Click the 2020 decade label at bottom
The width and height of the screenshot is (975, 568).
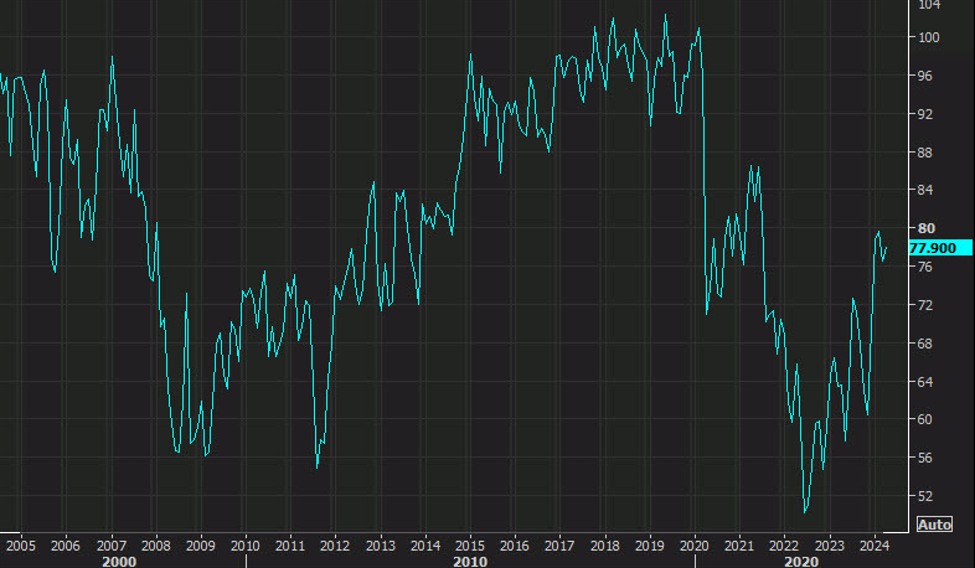coord(803,562)
